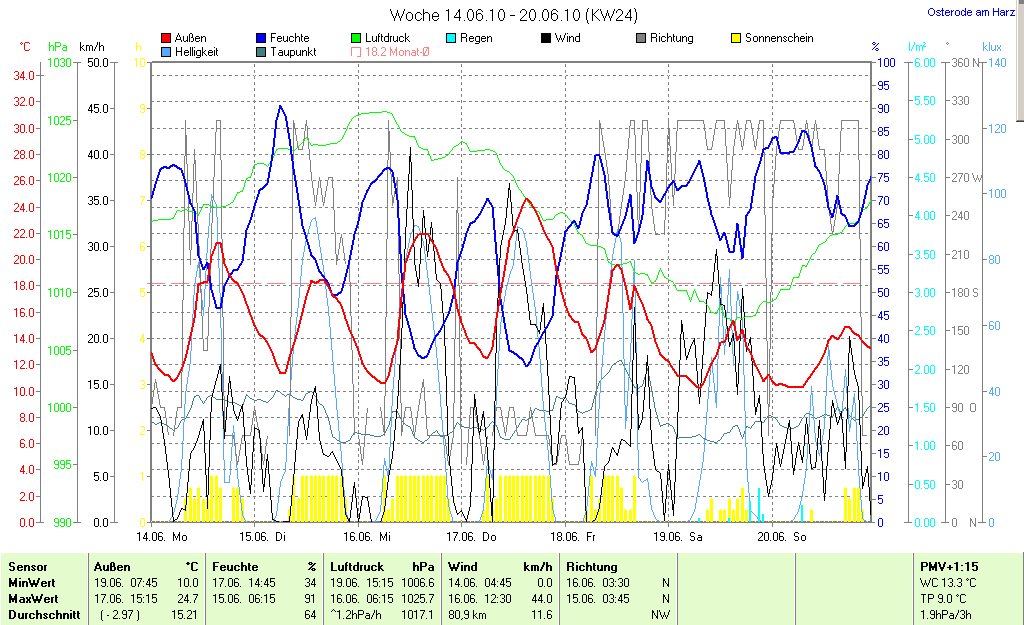The height and width of the screenshot is (625, 1024).
Task: Click the PMV+1:15 header
Action: (949, 567)
